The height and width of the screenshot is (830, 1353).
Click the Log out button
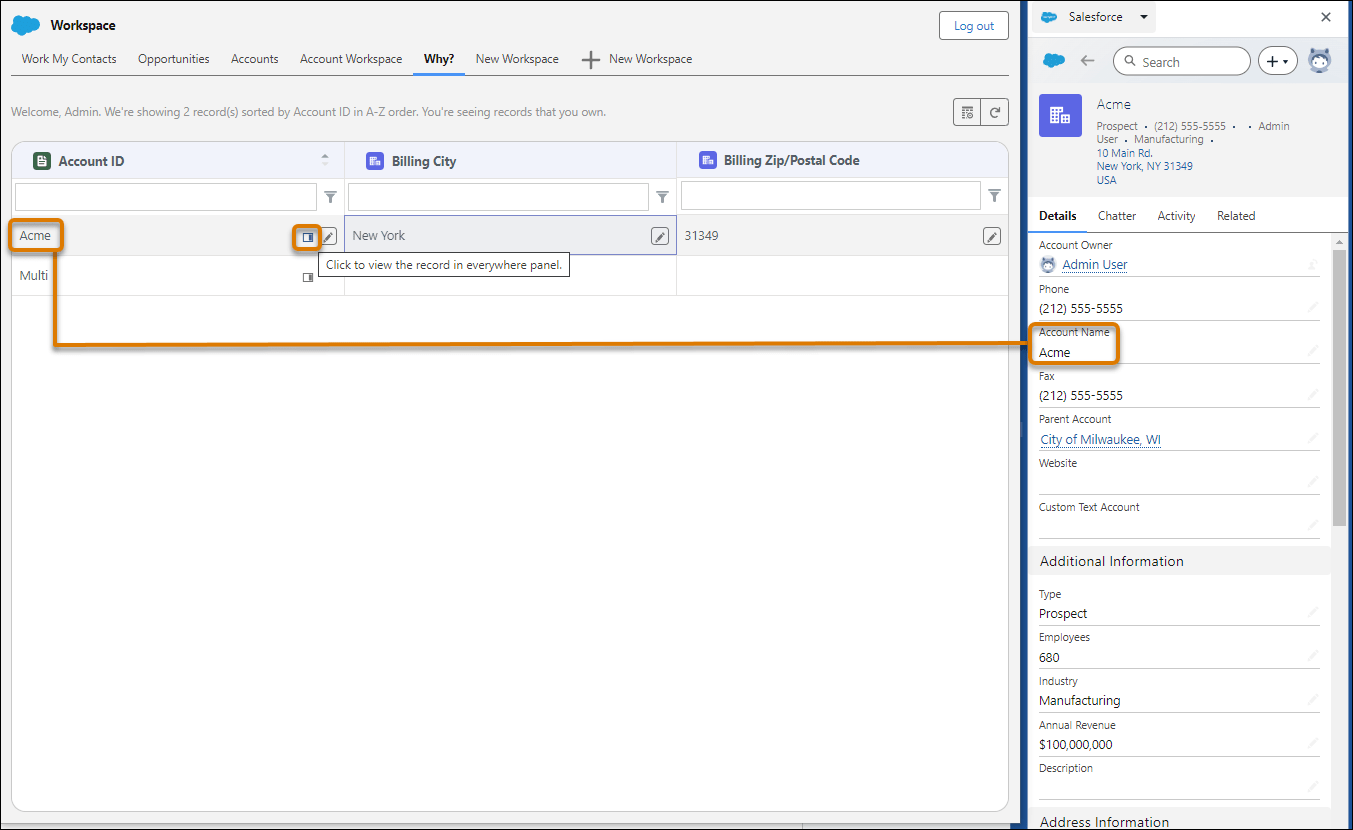[974, 26]
